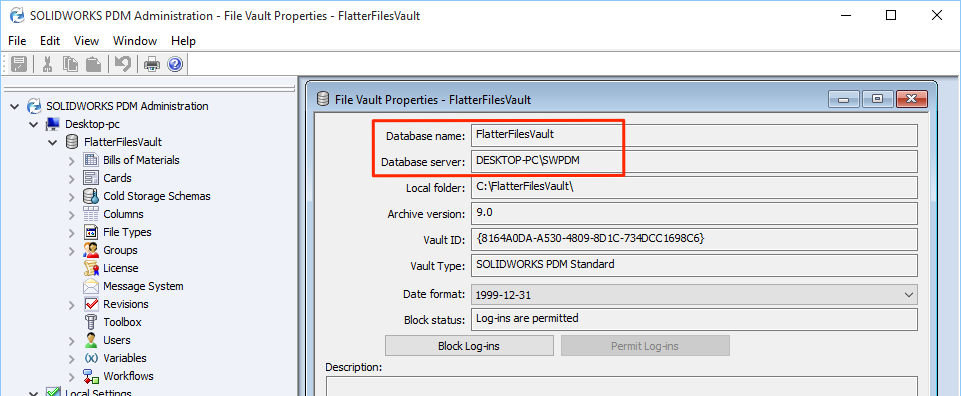Click the Message System envelope icon
This screenshot has height=396, width=961.
91,286
